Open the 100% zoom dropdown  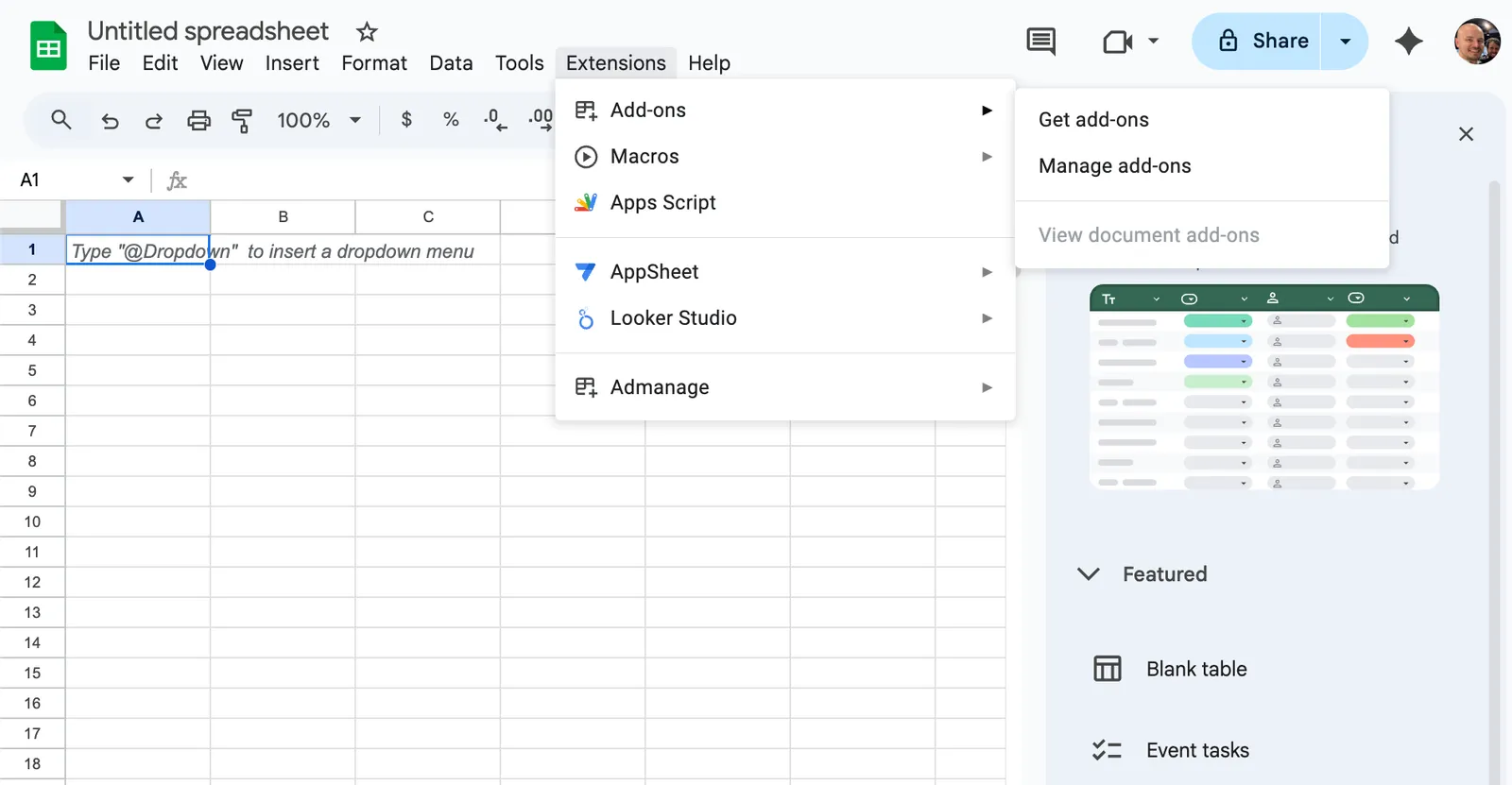point(318,120)
